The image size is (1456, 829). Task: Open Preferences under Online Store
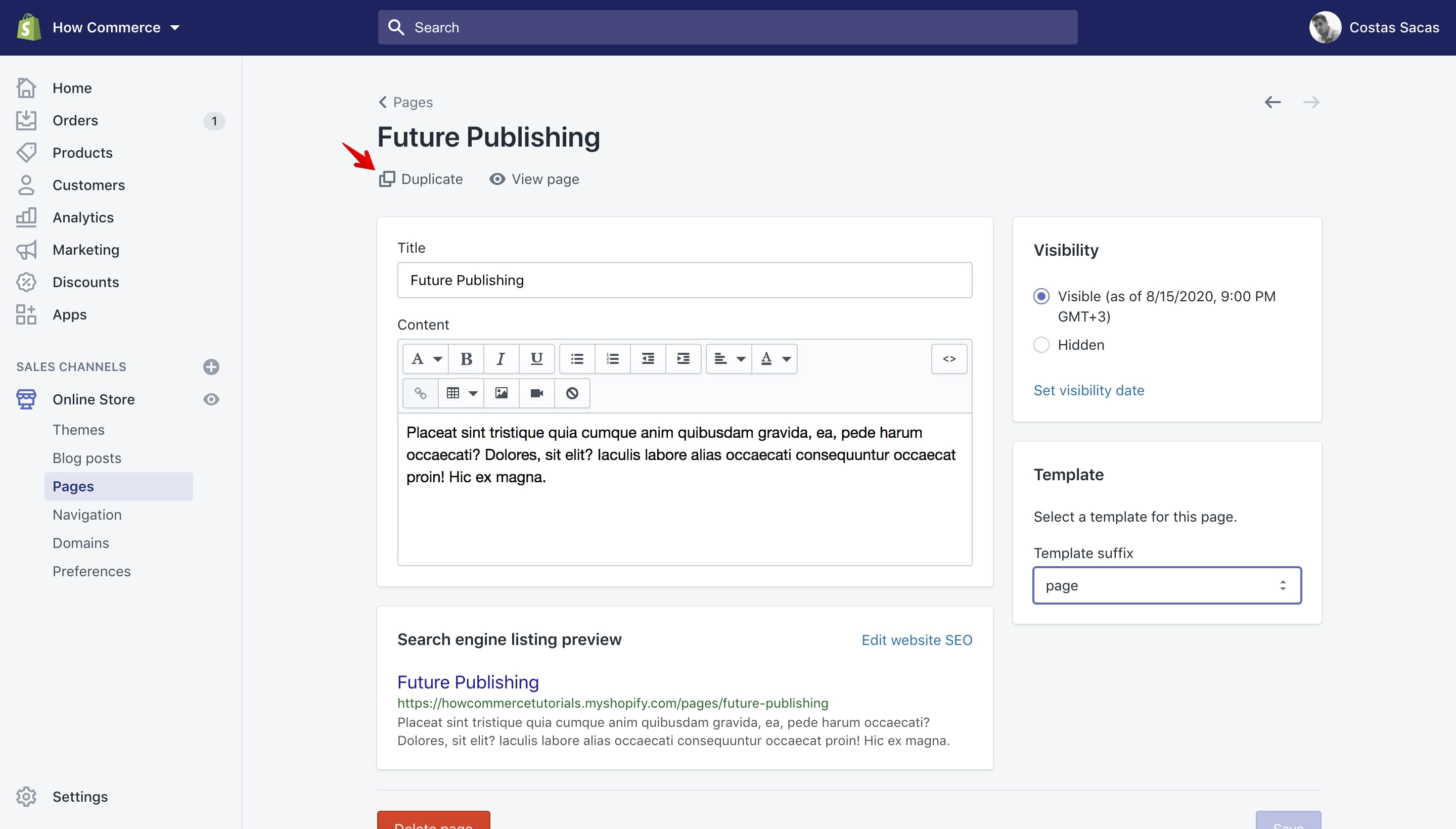click(x=92, y=571)
